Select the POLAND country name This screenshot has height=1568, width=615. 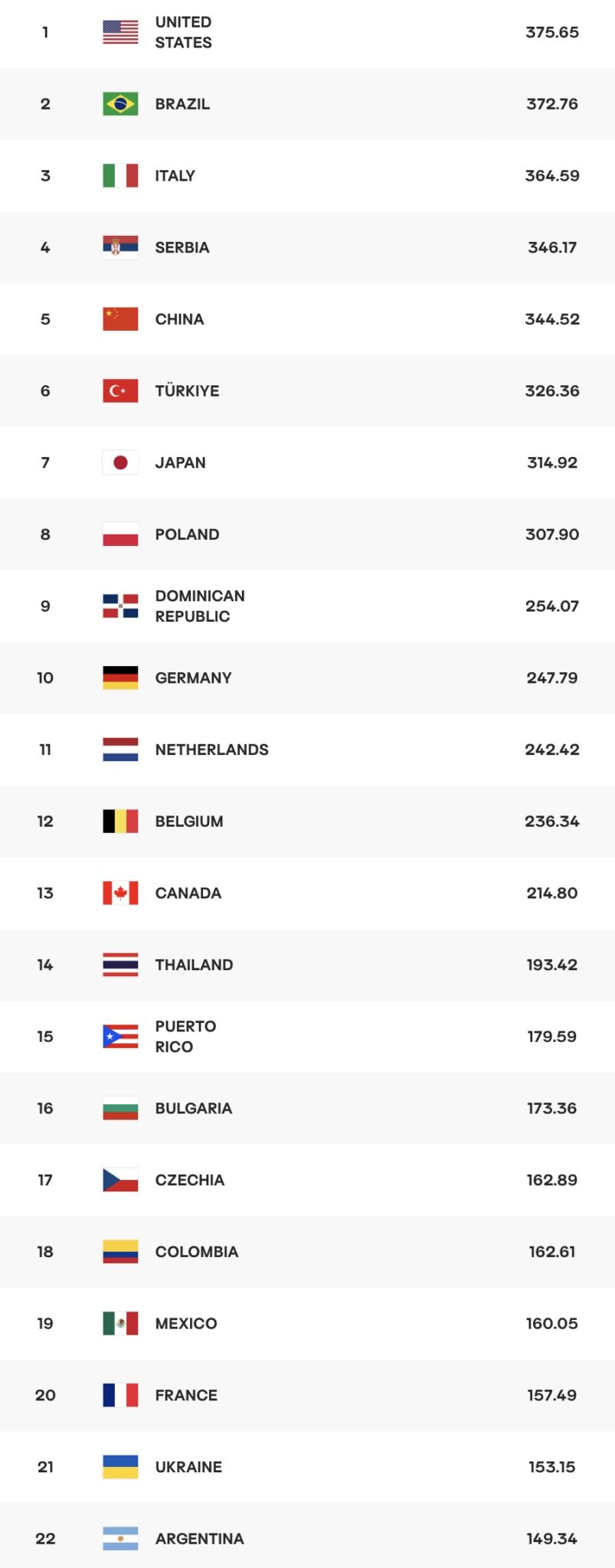coord(187,534)
